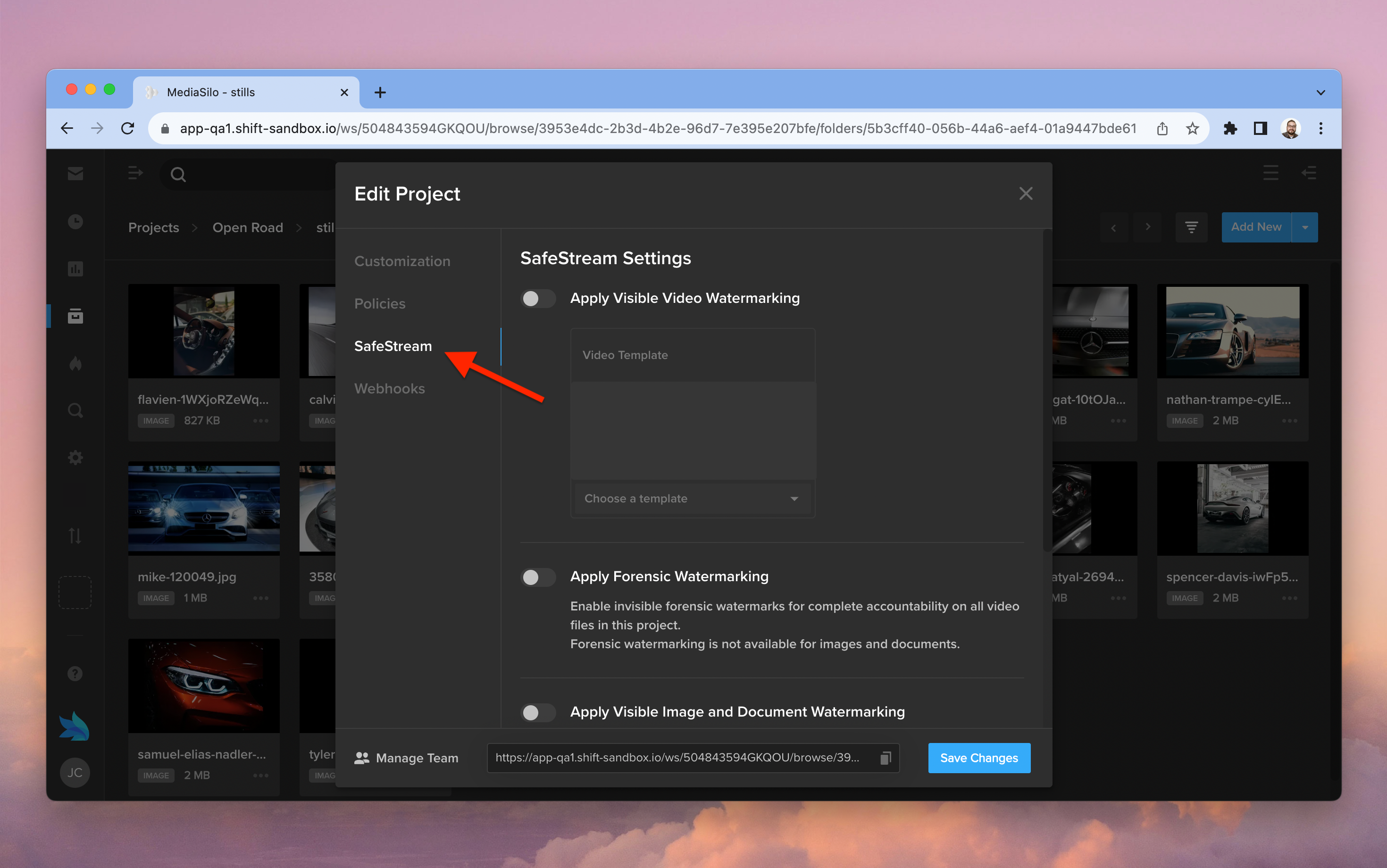Screen dimensions: 1387x868
Task: Copy the project URL with copy icon
Action: [x=885, y=758]
